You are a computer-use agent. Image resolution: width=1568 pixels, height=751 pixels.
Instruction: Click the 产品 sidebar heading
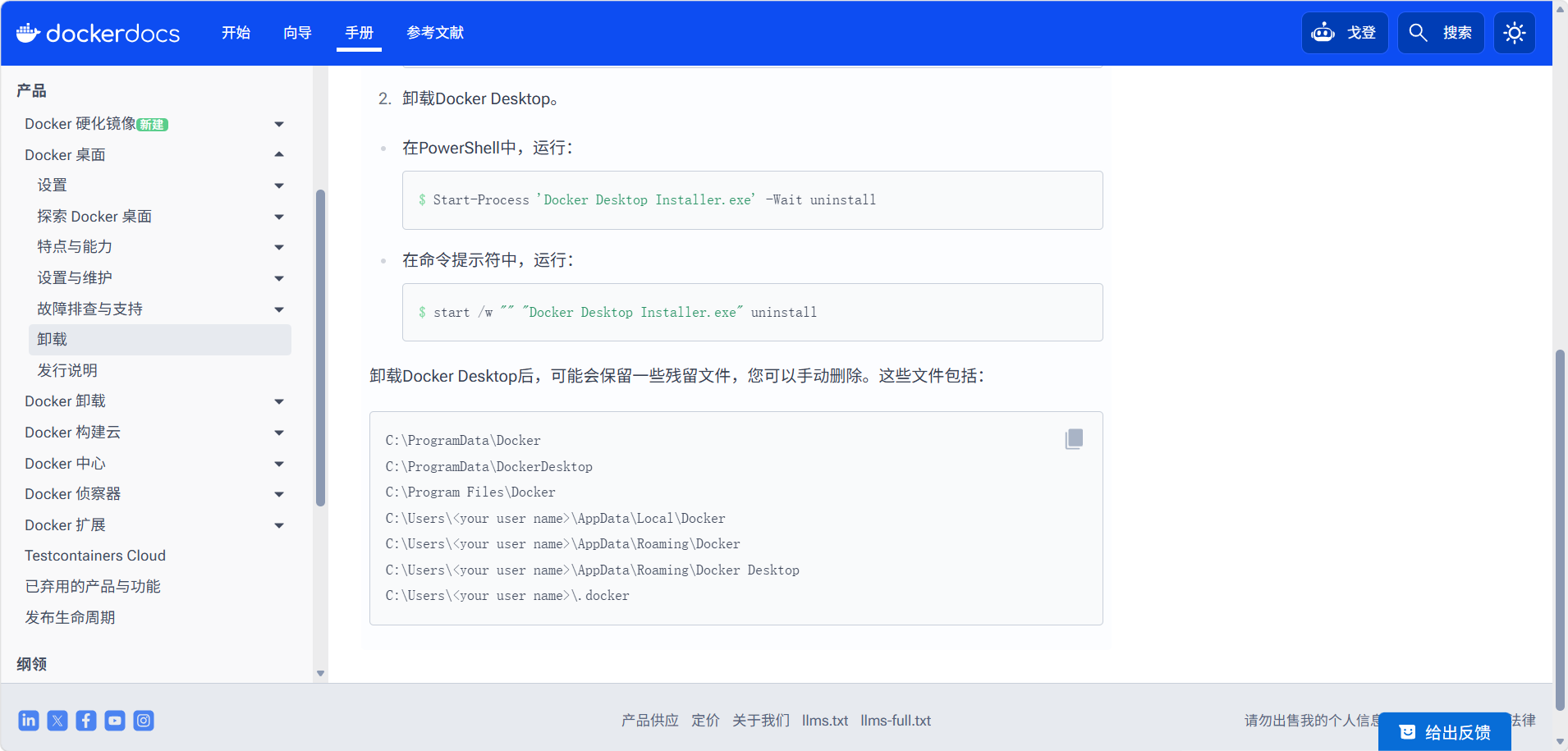pos(31,90)
